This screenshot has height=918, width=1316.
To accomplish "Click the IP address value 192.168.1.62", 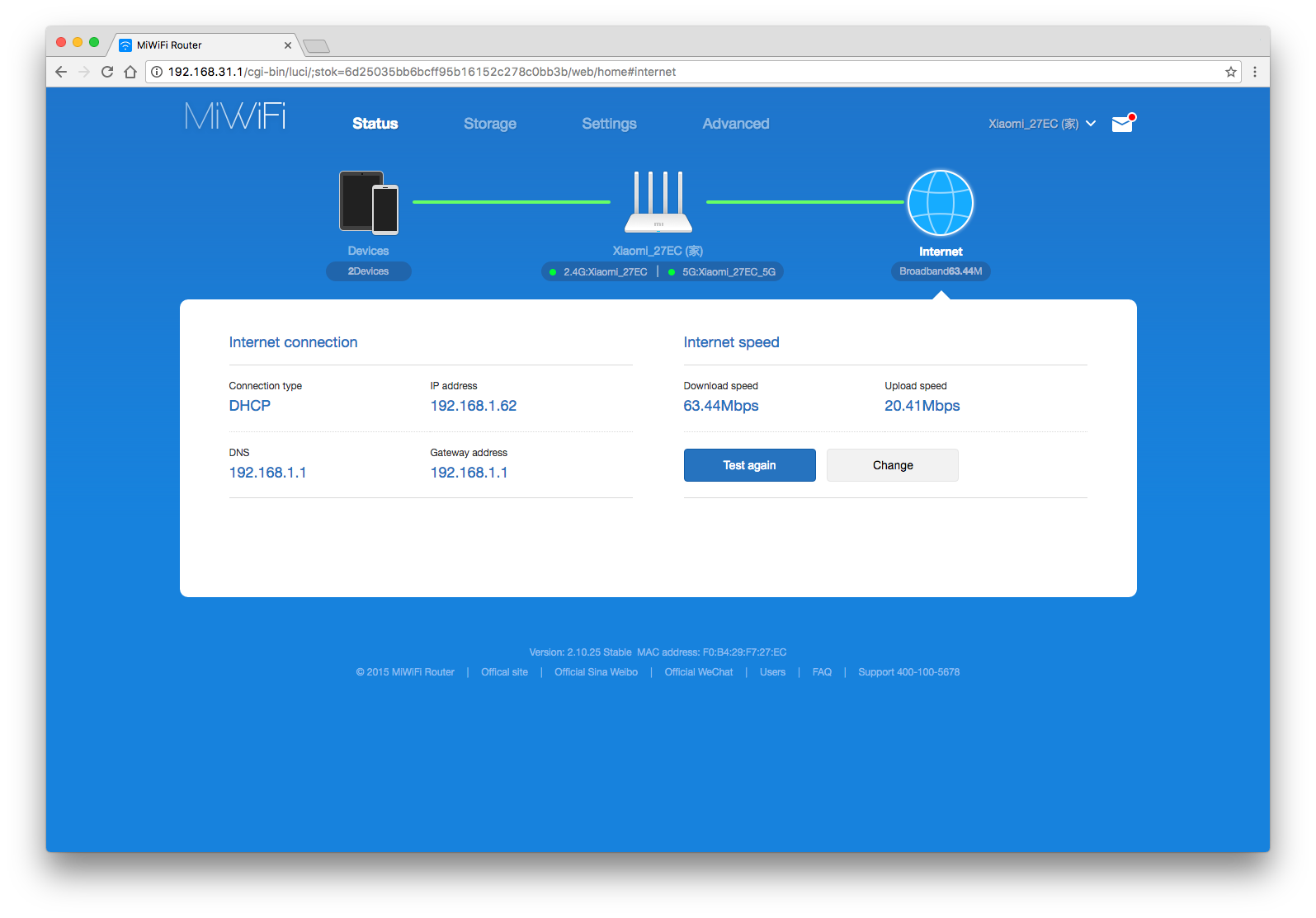I will [474, 406].
